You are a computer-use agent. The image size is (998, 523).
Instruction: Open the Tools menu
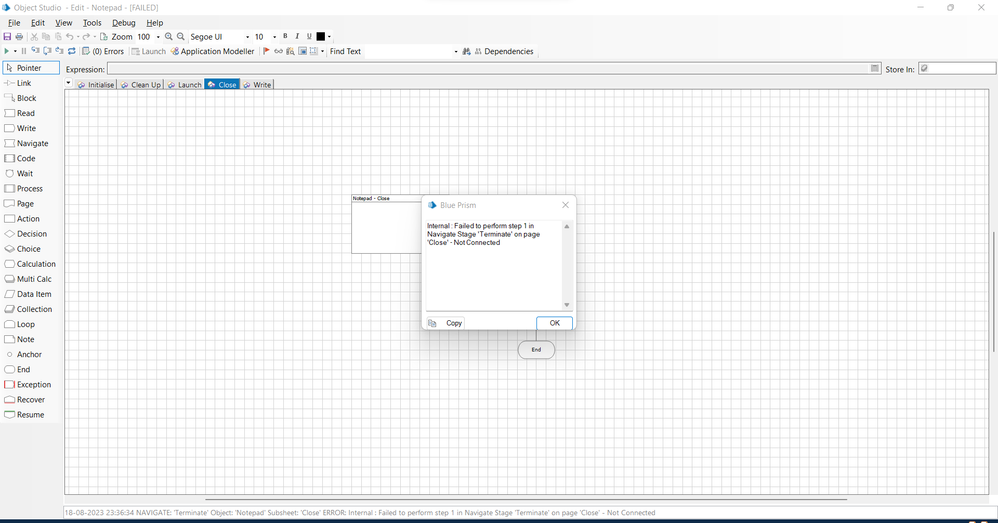pyautogui.click(x=92, y=23)
